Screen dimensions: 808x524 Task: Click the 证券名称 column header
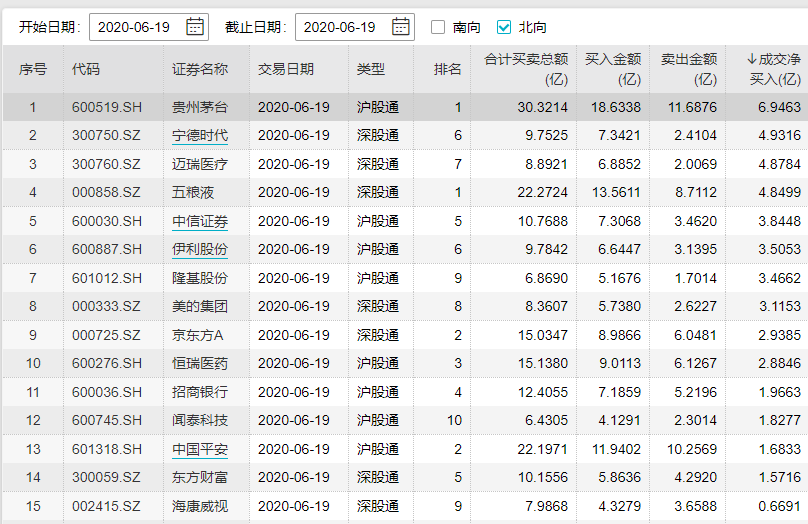click(200, 69)
